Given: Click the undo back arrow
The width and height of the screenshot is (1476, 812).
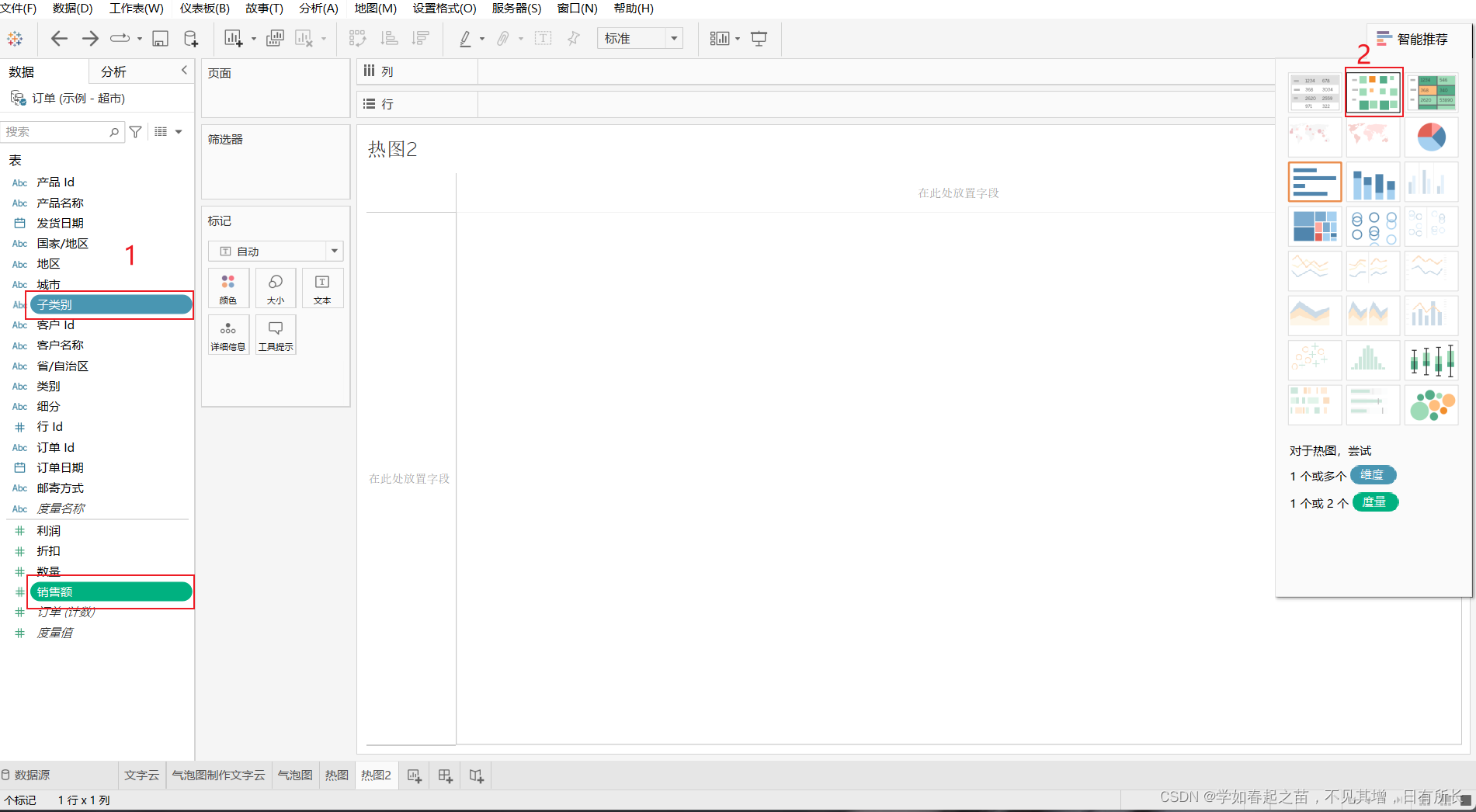Looking at the screenshot, I should 59,38.
